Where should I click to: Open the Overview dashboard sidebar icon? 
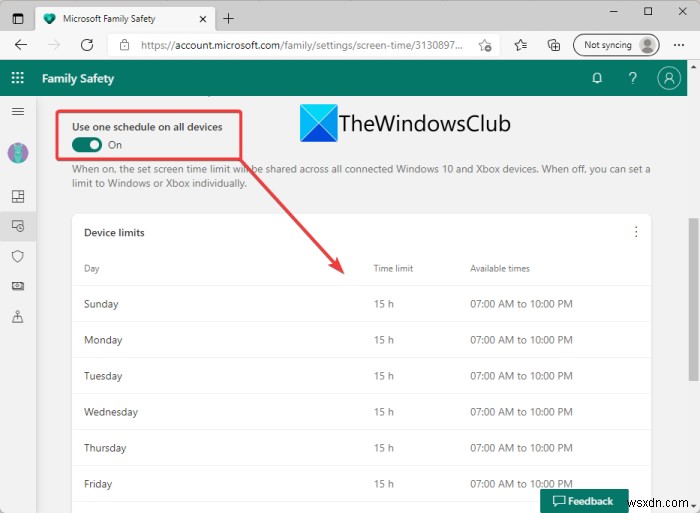pos(18,196)
